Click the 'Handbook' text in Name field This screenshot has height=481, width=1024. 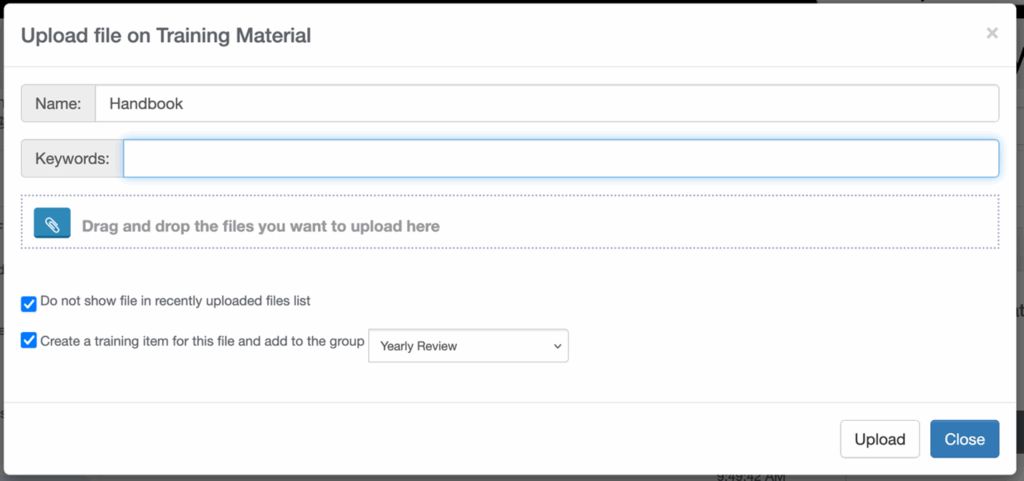[x=146, y=103]
